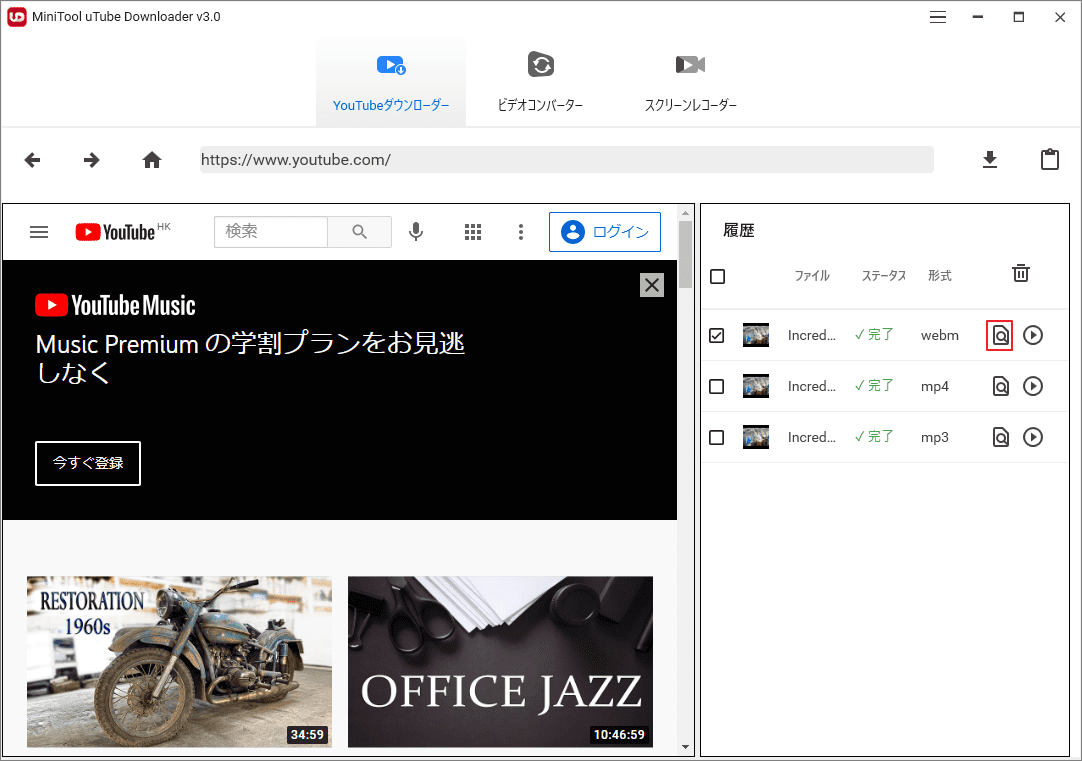Click the browser vertical scrollbar thumb
This screenshot has height=761, width=1082.
coord(685,255)
